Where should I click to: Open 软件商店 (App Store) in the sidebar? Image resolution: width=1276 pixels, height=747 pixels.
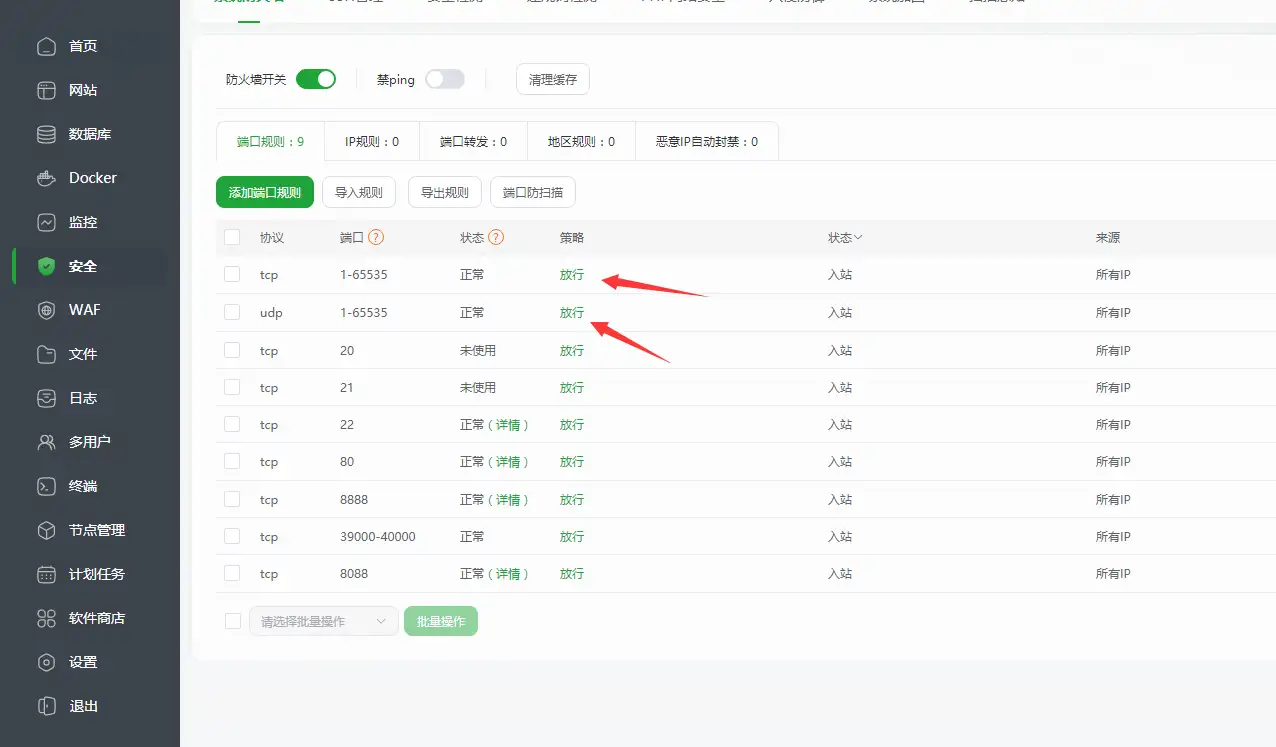coord(95,618)
